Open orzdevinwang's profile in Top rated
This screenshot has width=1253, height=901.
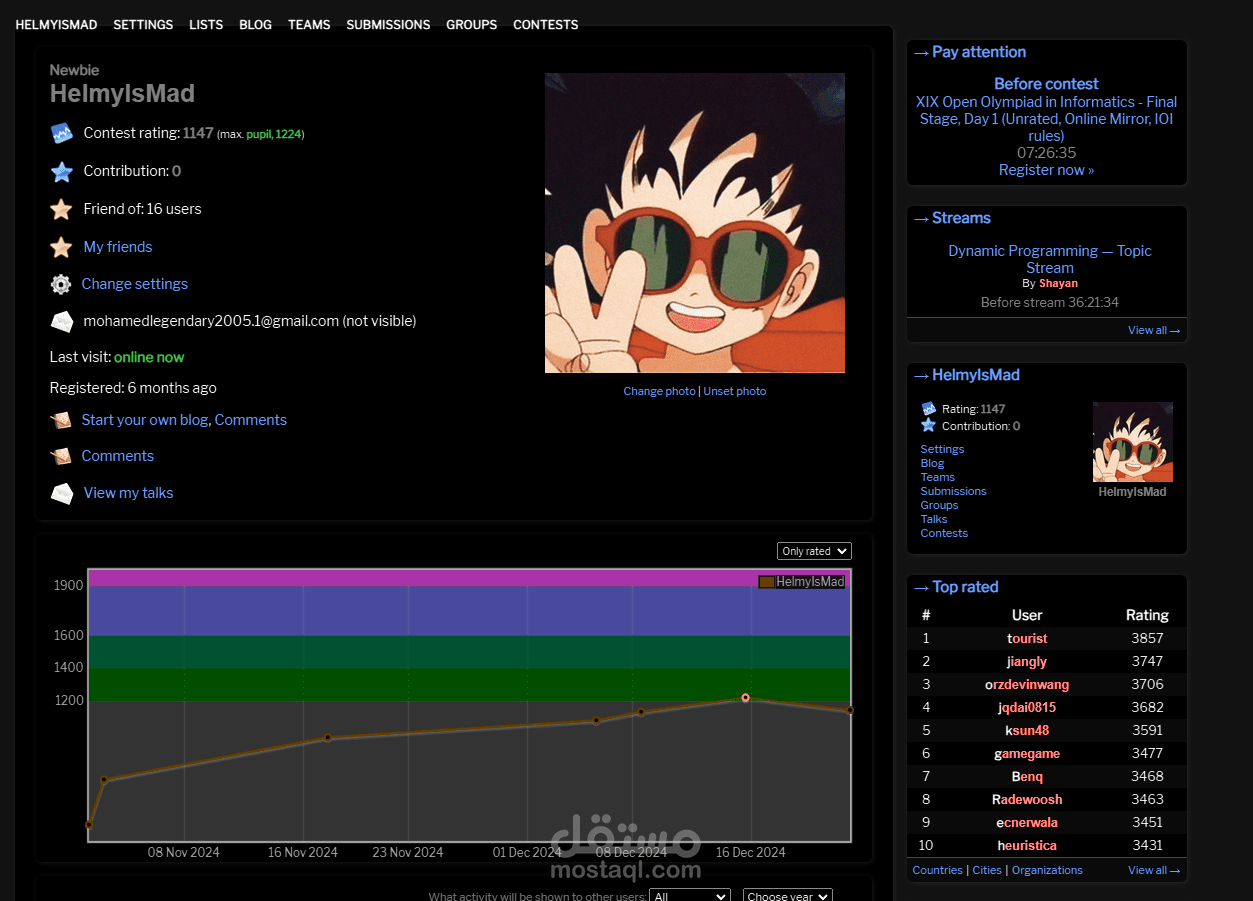tap(1027, 684)
